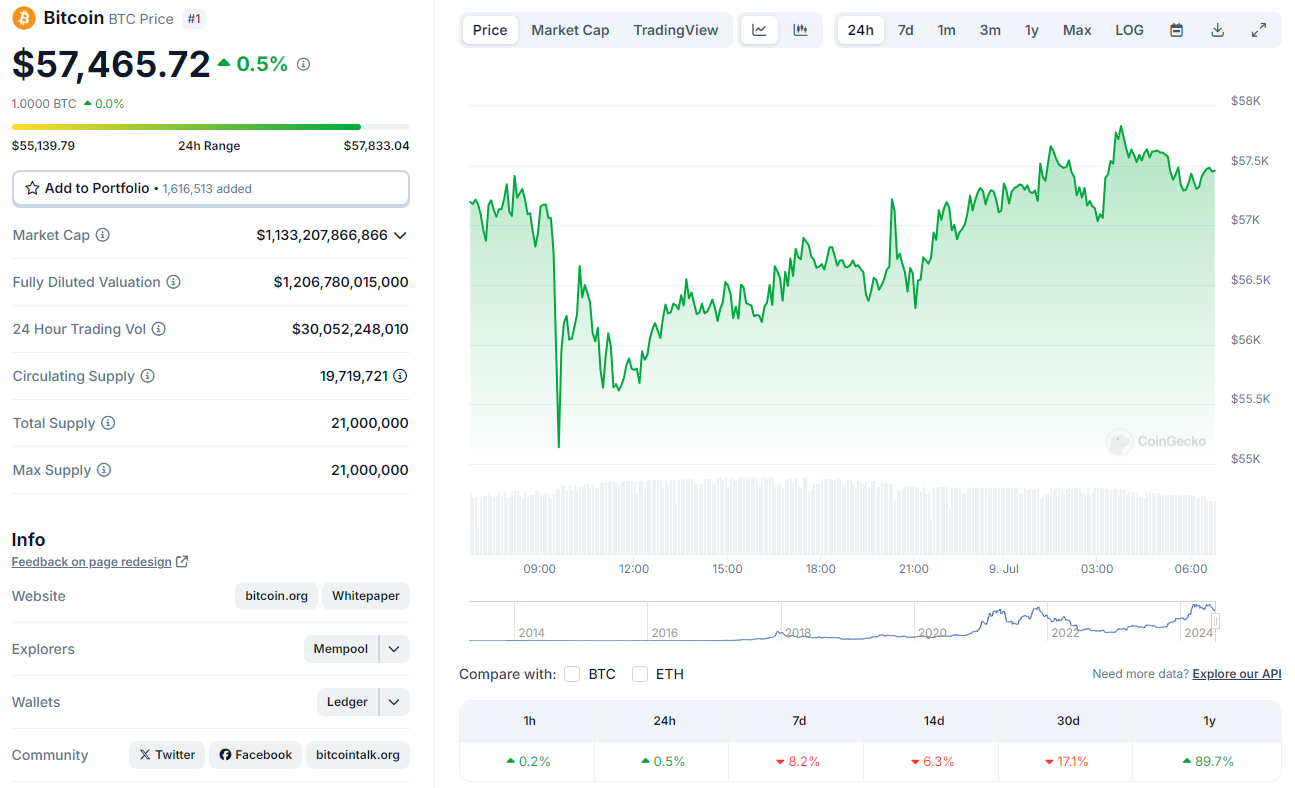Screen dimensions: 1295x788
Task: Click the Ledger wallet button
Action: [x=347, y=702]
